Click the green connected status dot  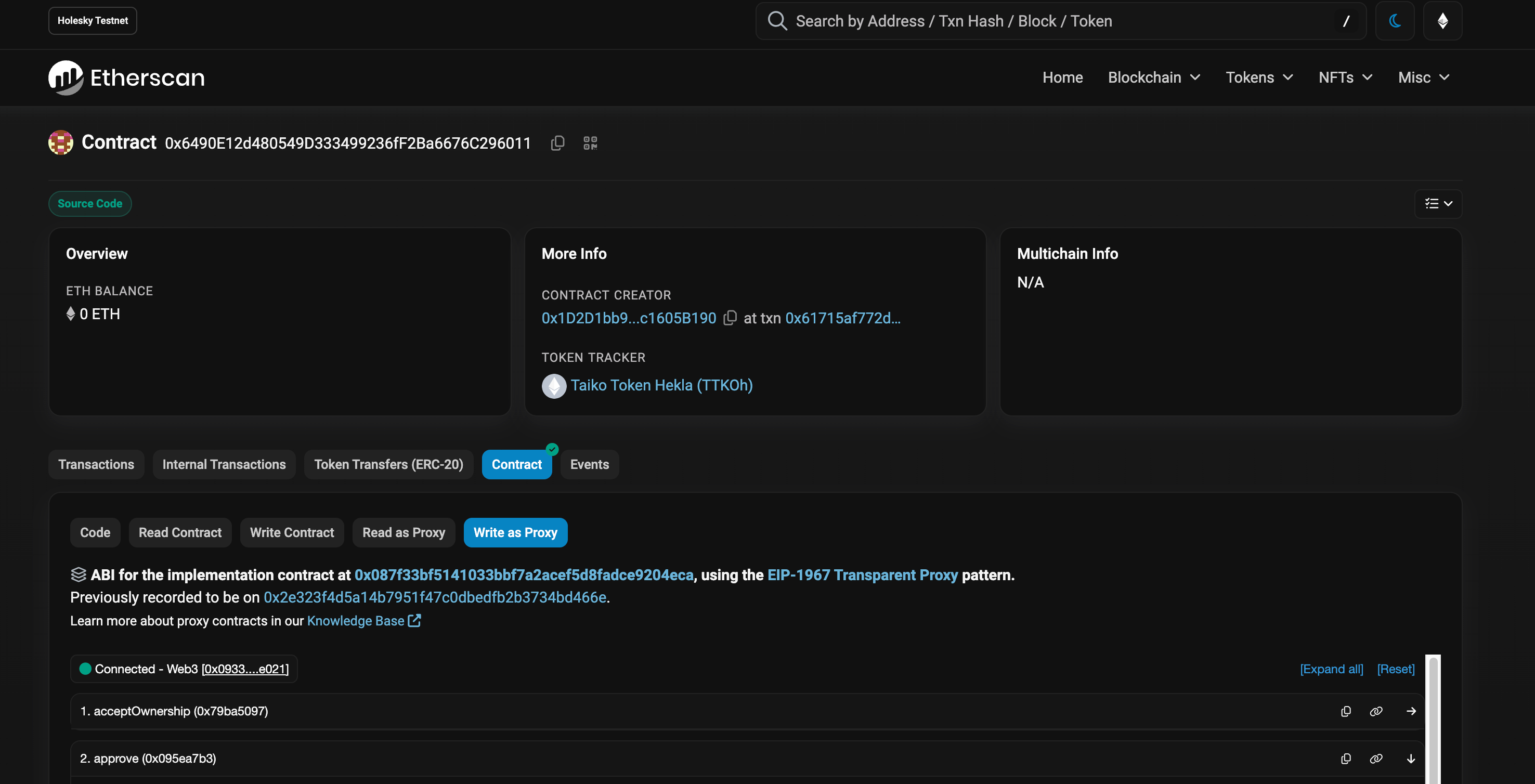[85, 669]
